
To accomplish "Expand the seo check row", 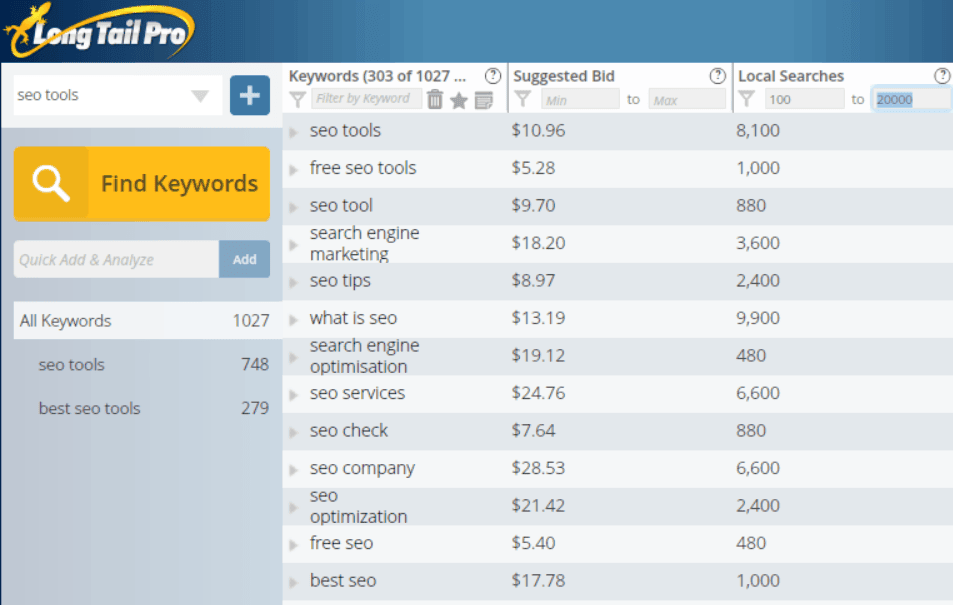I will click(294, 432).
